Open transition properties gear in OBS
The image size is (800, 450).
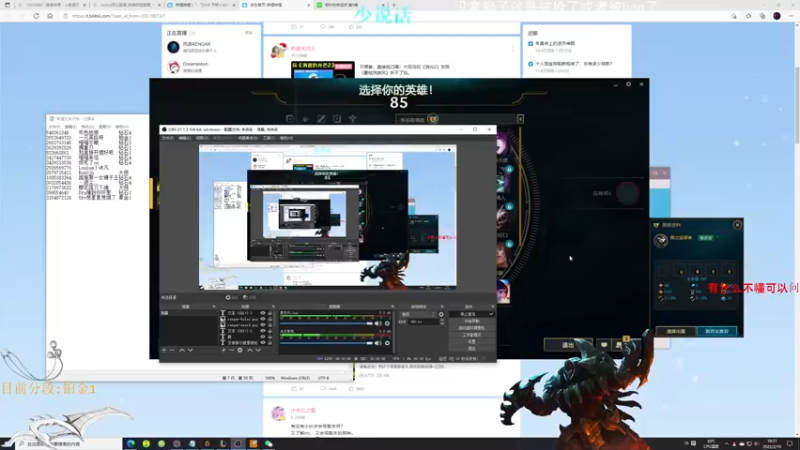pos(441,314)
